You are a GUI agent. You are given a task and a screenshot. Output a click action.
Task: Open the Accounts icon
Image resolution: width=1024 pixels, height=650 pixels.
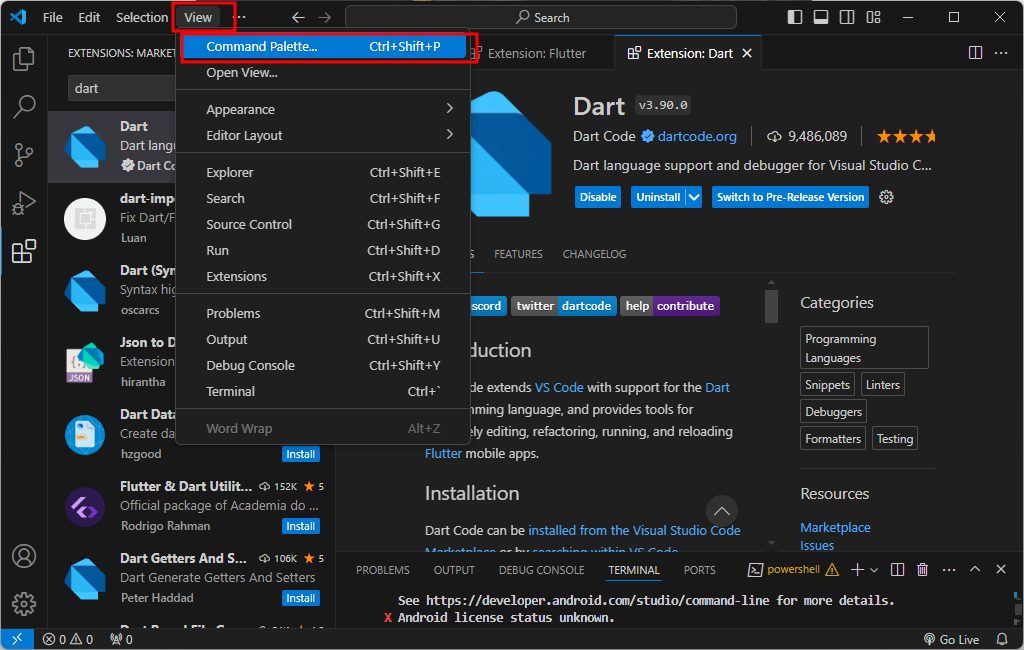(x=24, y=556)
